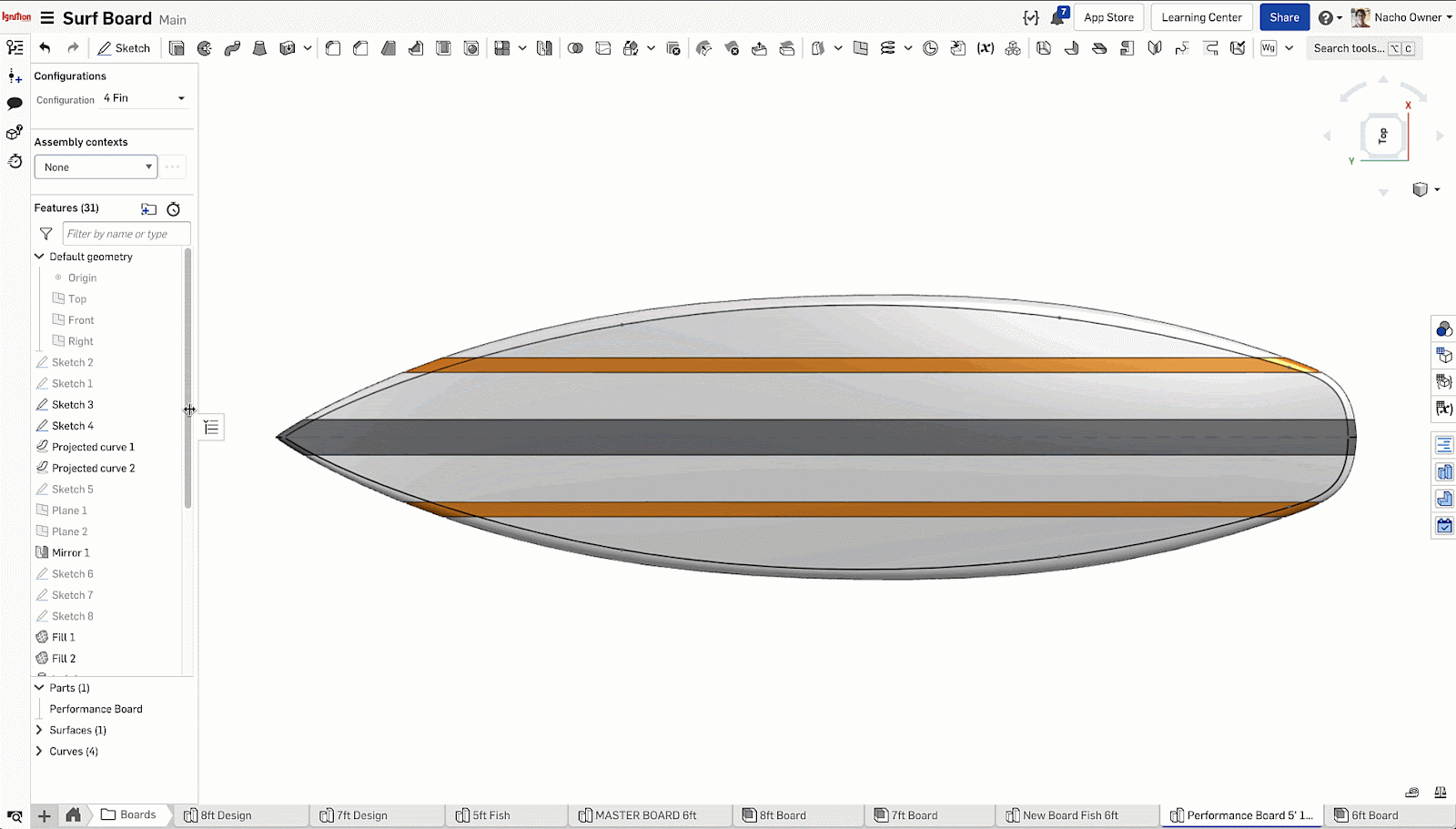Click the notifications bell icon

pyautogui.click(x=1057, y=18)
